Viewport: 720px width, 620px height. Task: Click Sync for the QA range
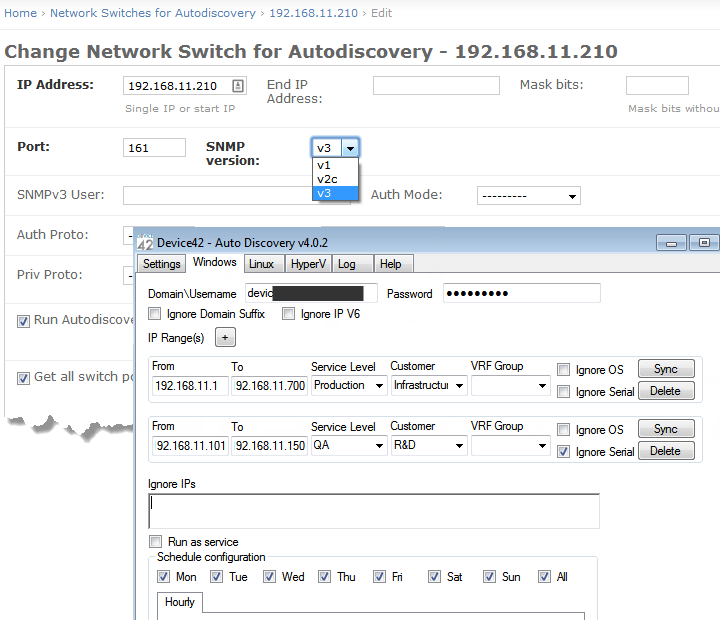tap(666, 429)
